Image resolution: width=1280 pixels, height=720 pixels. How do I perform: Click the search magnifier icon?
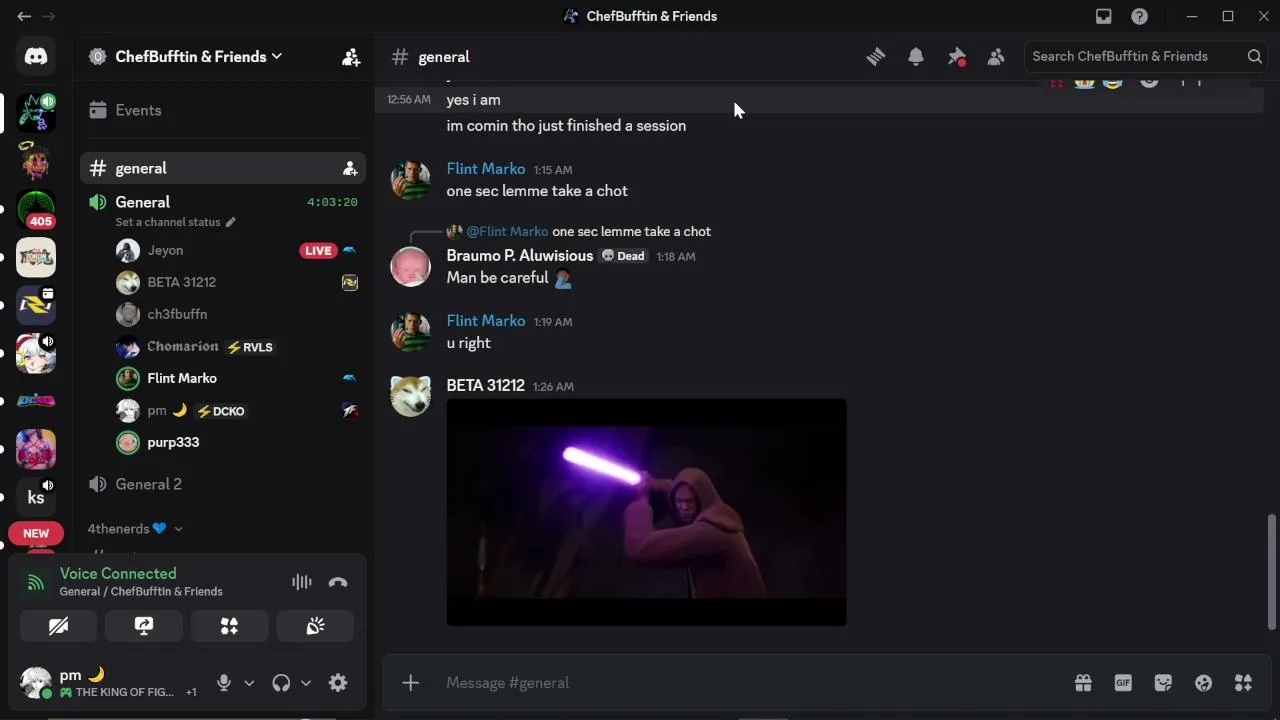(1254, 57)
